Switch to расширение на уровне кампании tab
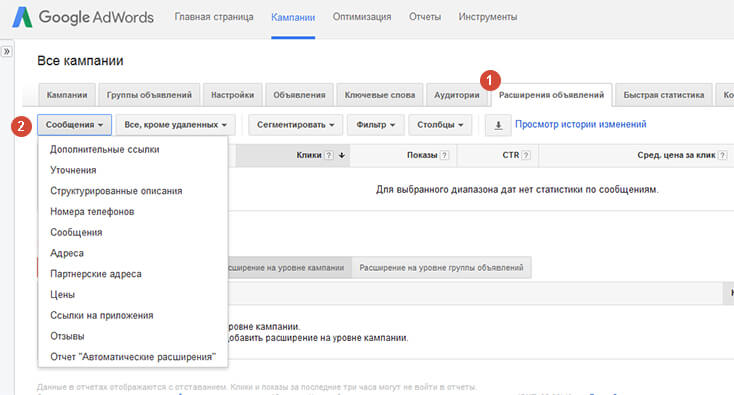This screenshot has height=395, width=734. coord(289,268)
